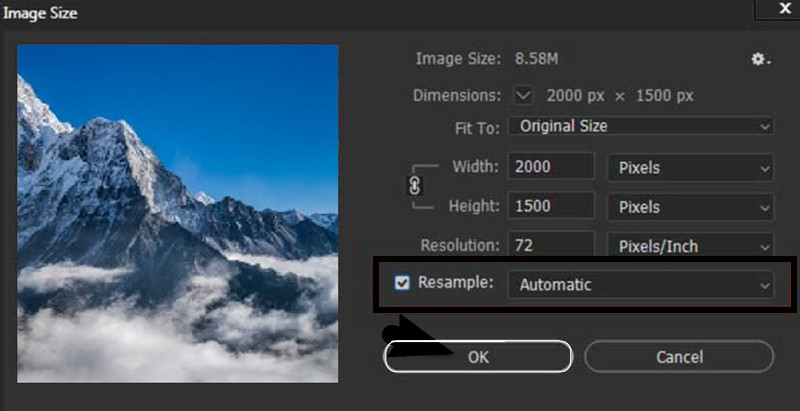Screen dimensions: 800x411
Task: Click the Image Size title text
Action: click(40, 13)
